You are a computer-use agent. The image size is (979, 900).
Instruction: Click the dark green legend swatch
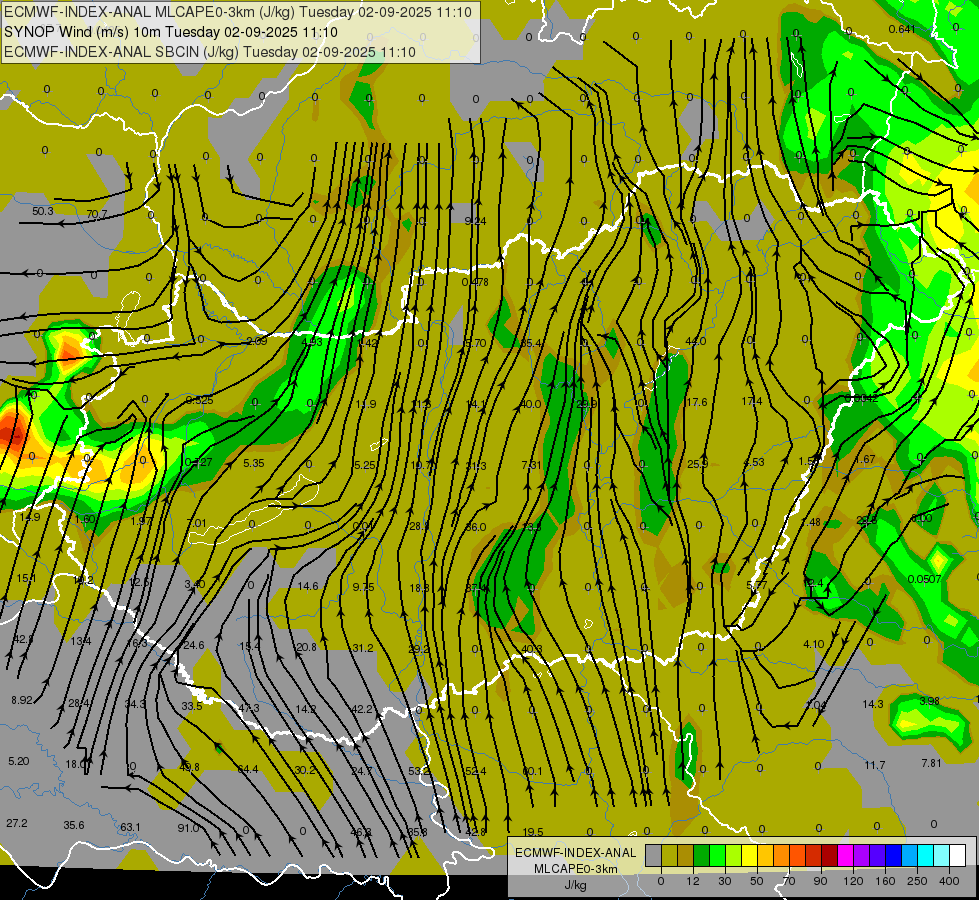701,855
